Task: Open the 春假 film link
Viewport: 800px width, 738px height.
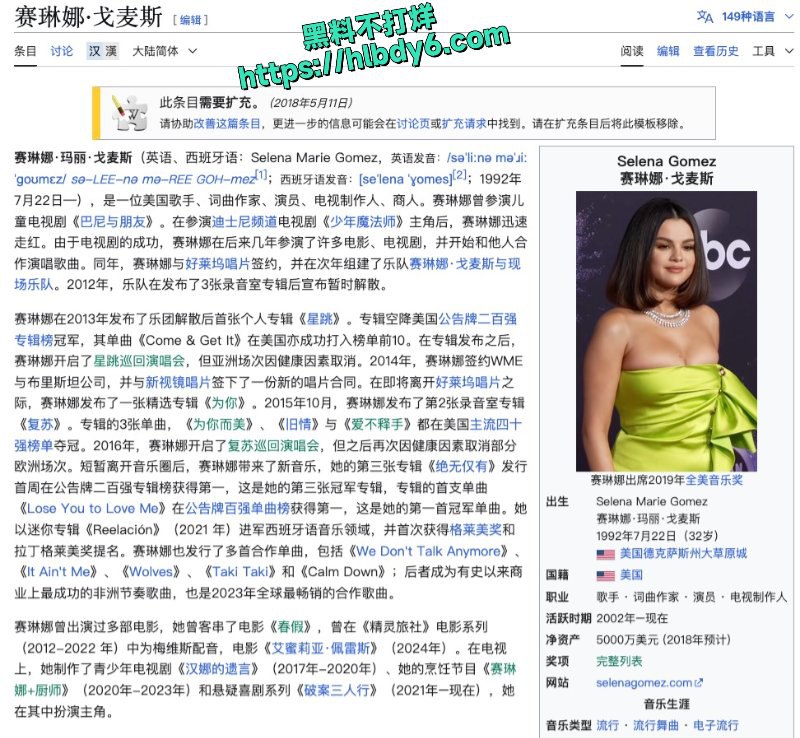Action: pyautogui.click(x=290, y=627)
